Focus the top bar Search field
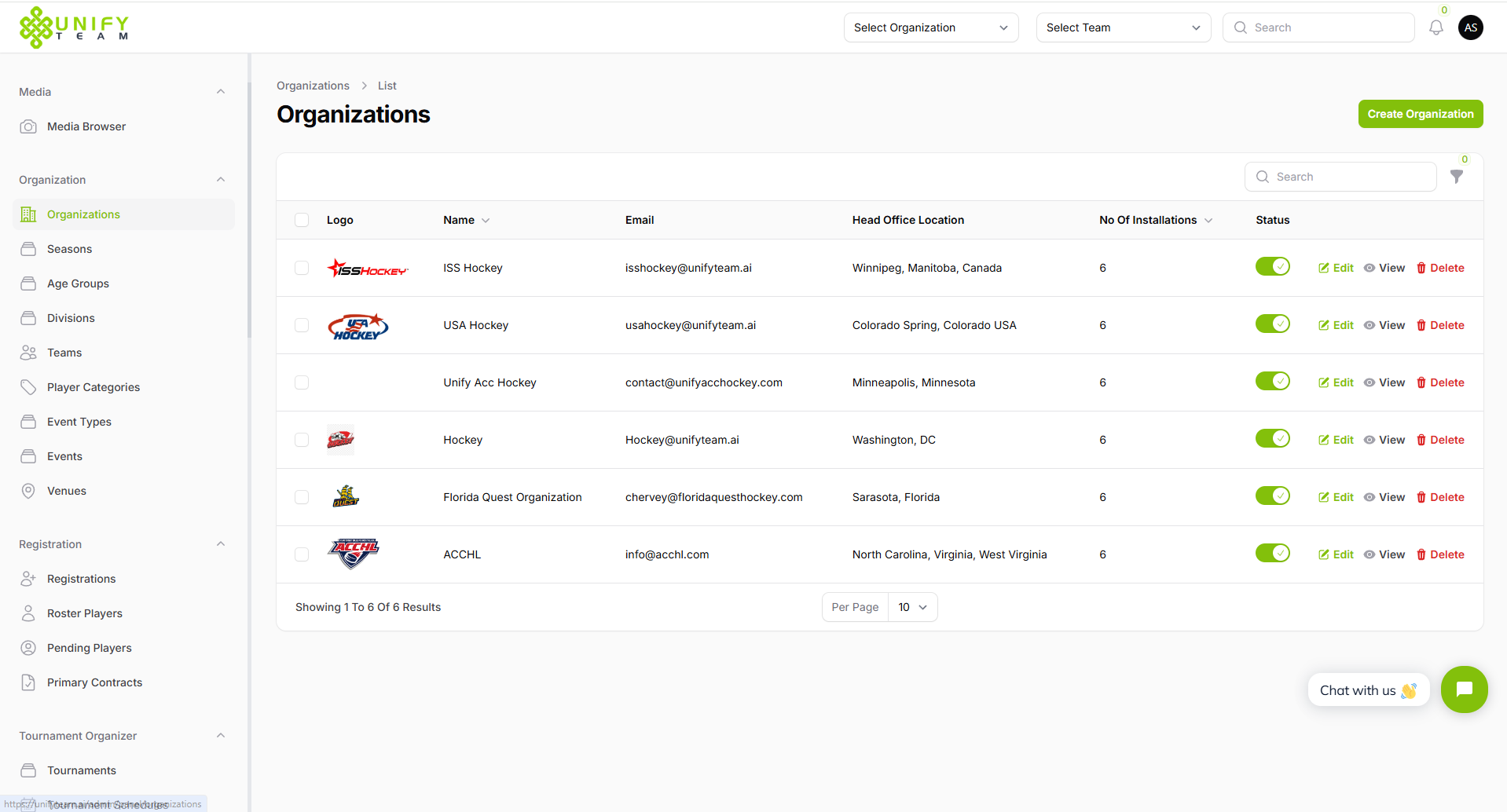Viewport: 1507px width, 812px height. [1318, 27]
